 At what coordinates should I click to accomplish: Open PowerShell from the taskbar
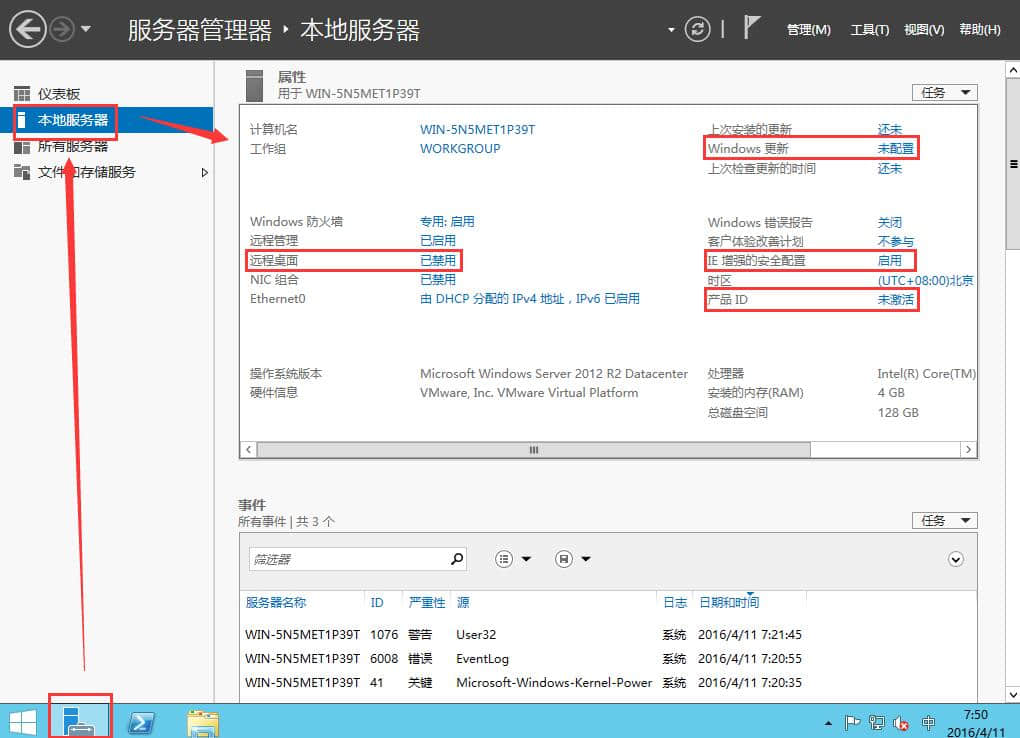click(x=141, y=722)
